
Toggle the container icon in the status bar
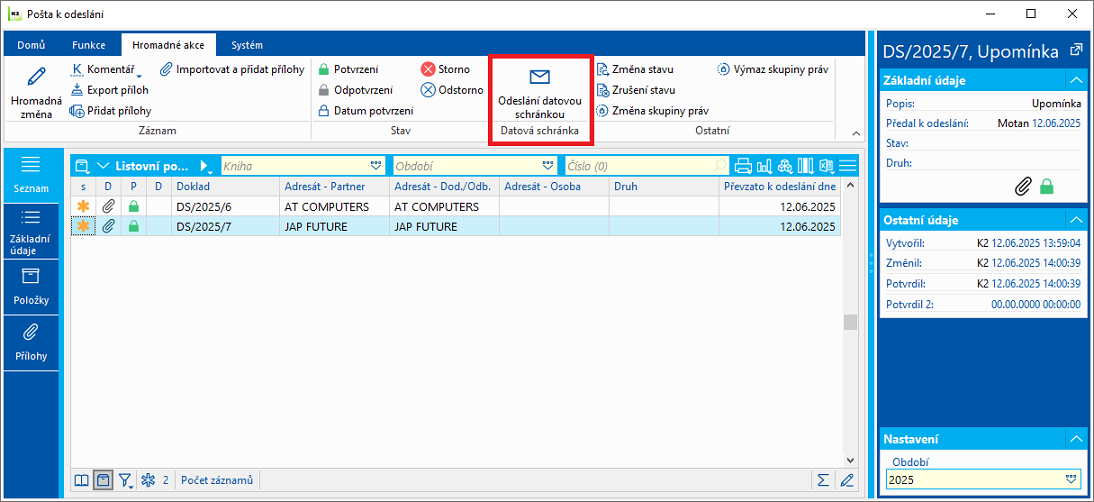click(103, 480)
